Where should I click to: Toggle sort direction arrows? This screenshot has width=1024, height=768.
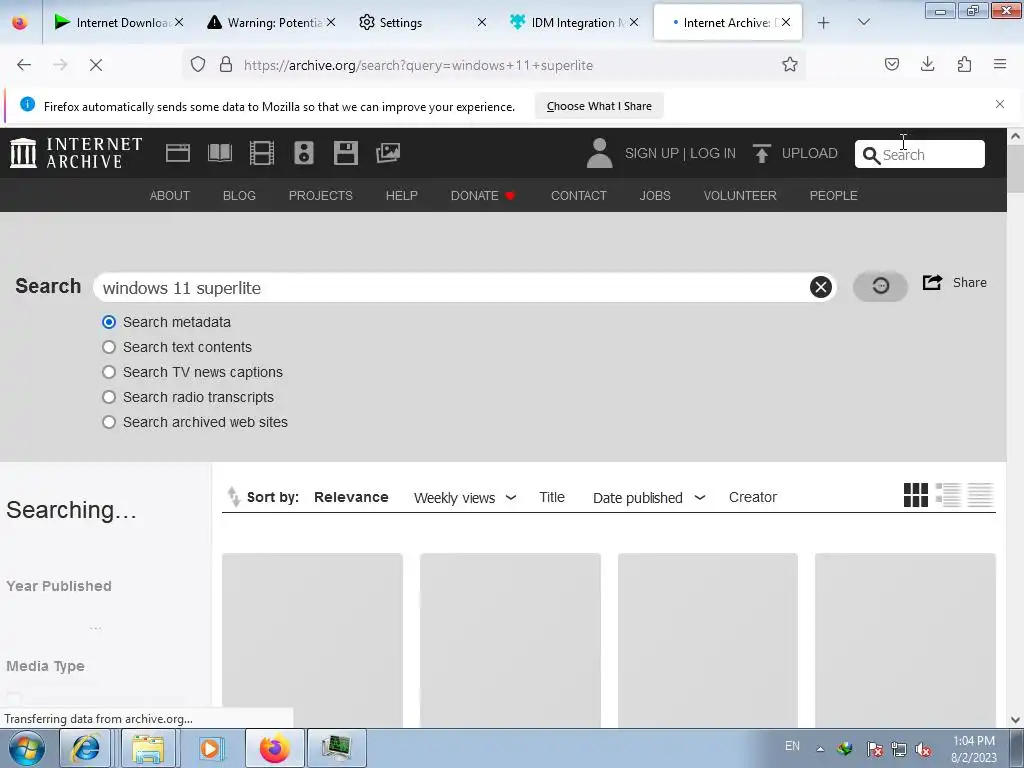(x=233, y=497)
